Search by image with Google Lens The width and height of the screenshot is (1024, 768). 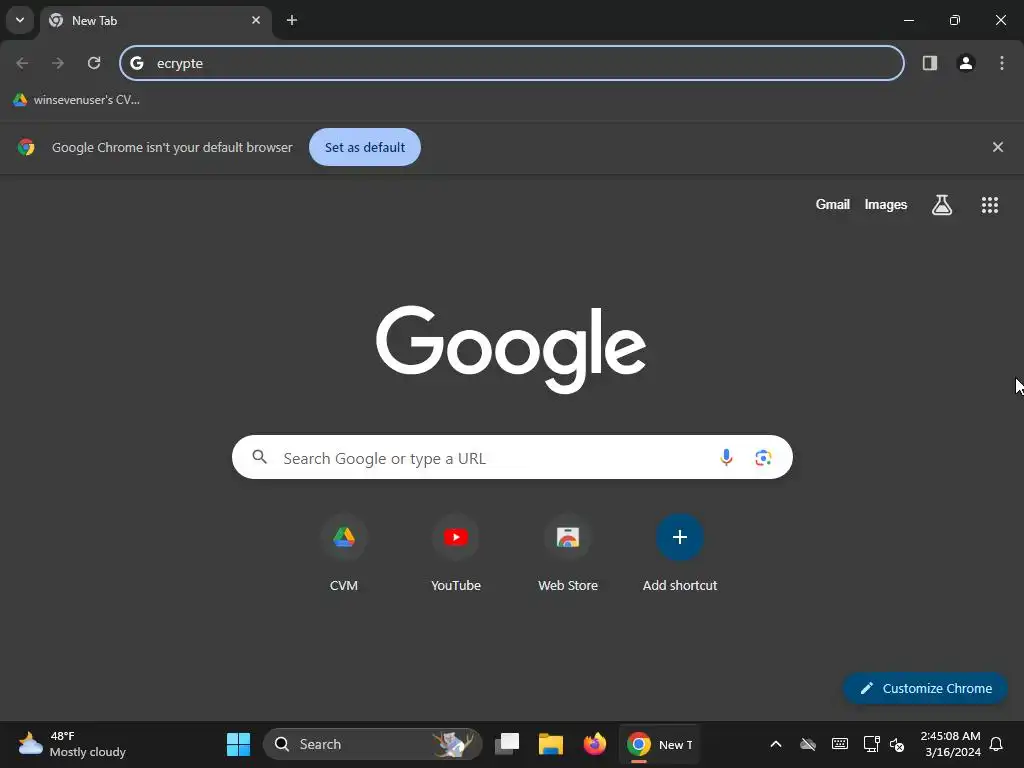click(763, 457)
